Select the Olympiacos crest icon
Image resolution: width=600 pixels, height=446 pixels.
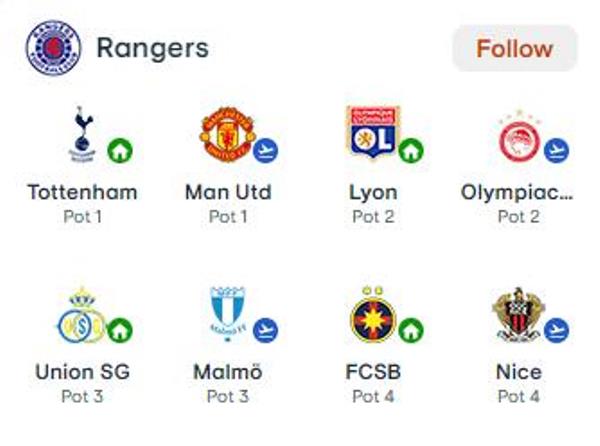(x=519, y=136)
